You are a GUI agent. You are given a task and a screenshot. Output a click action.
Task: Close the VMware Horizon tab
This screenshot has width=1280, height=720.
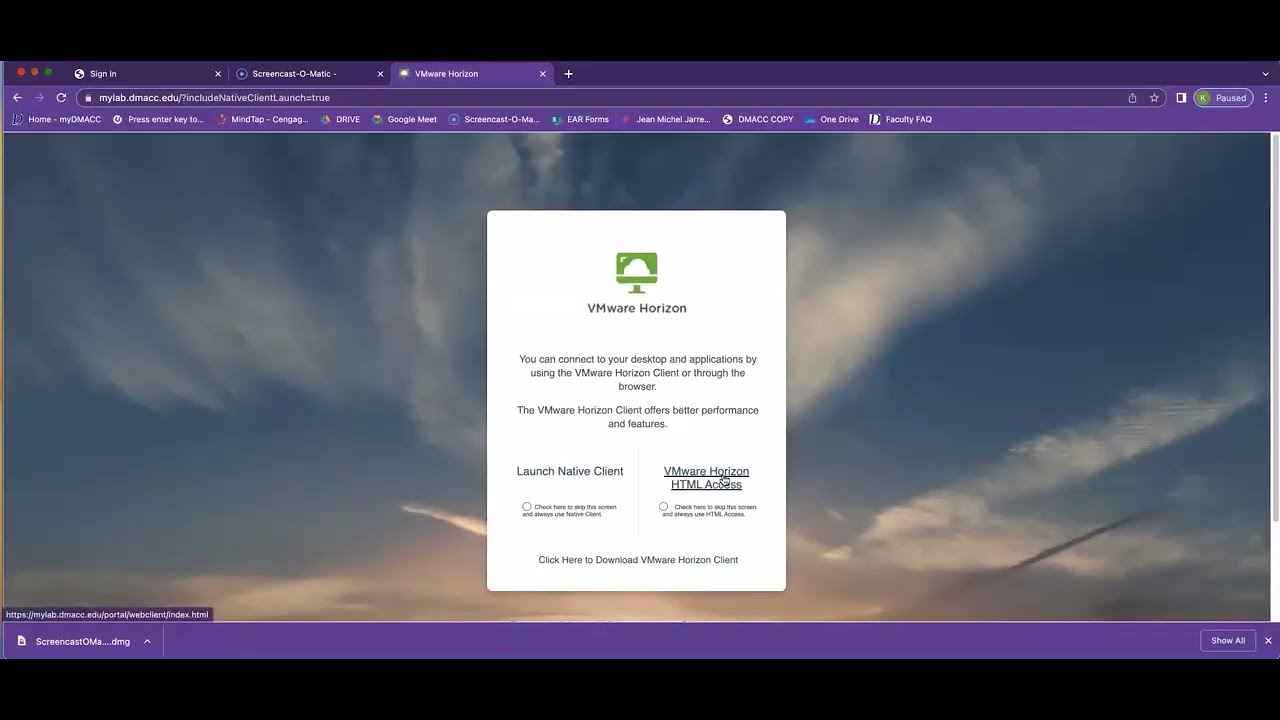click(x=543, y=74)
